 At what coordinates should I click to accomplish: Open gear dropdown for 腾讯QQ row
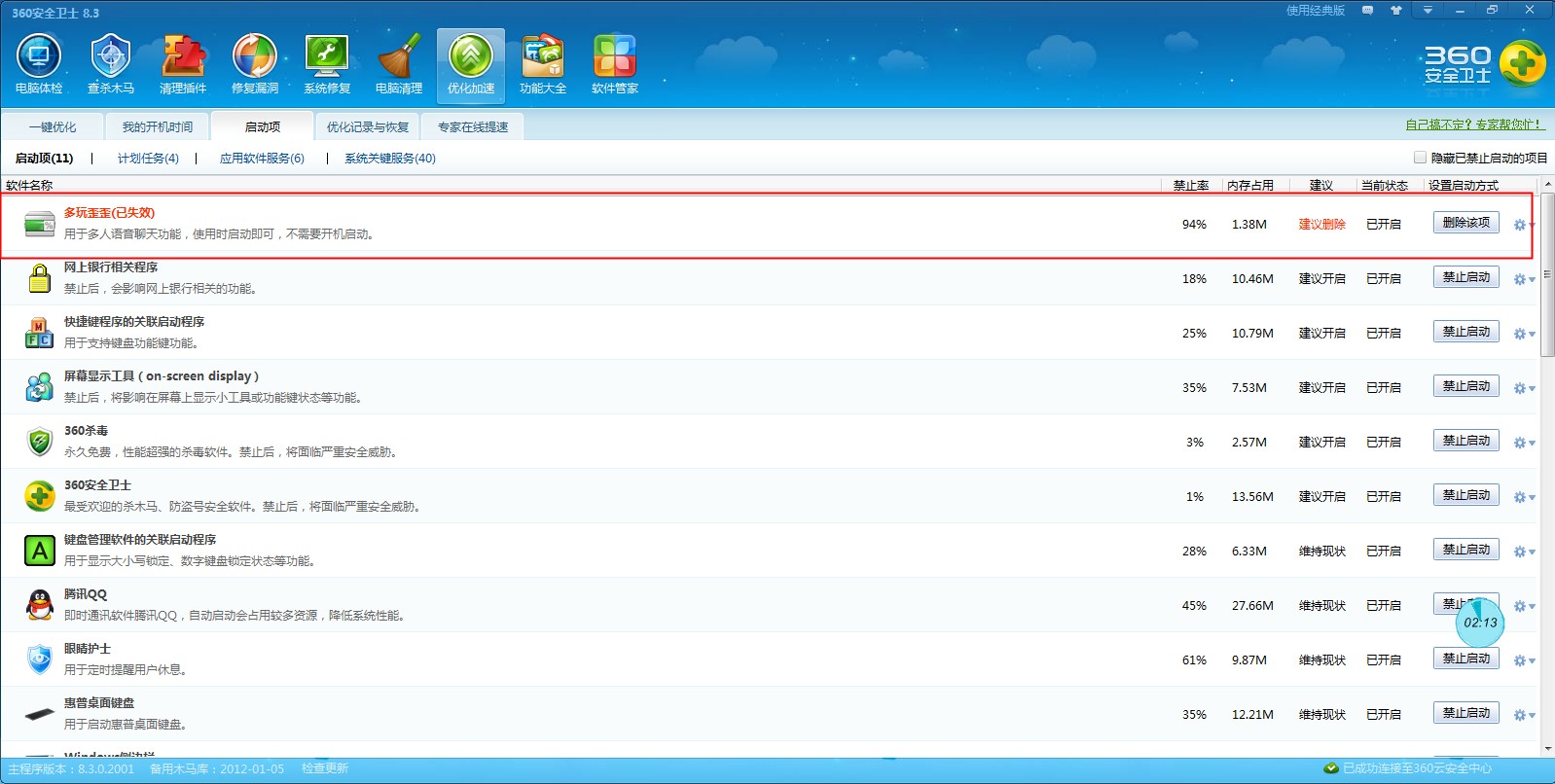click(x=1524, y=606)
